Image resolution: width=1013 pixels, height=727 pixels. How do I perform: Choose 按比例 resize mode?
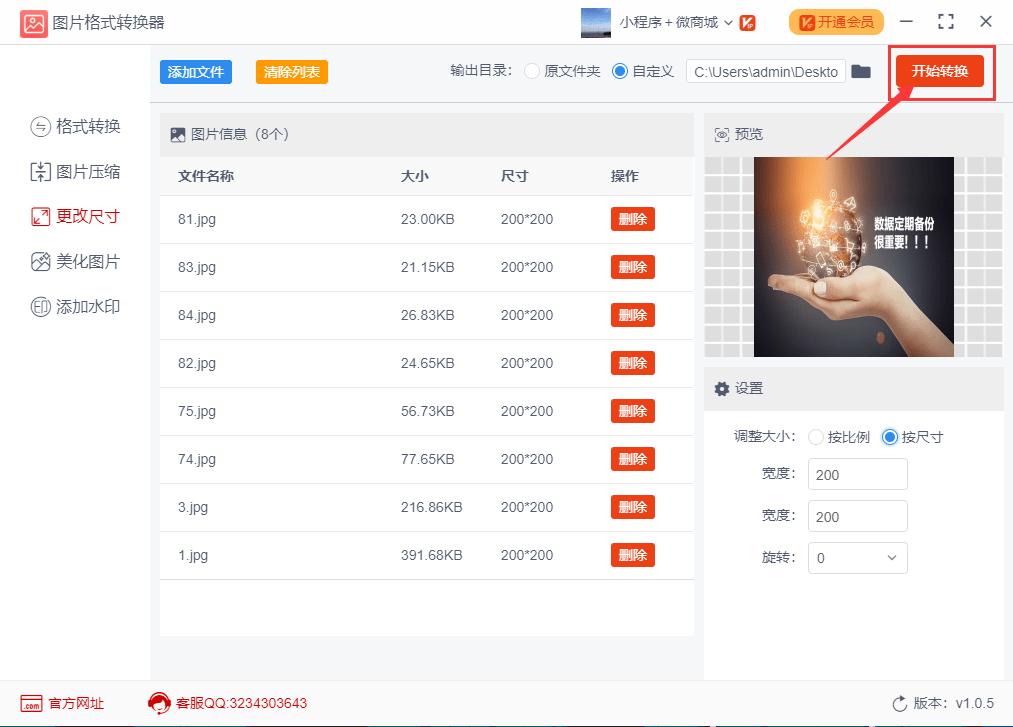[816, 437]
